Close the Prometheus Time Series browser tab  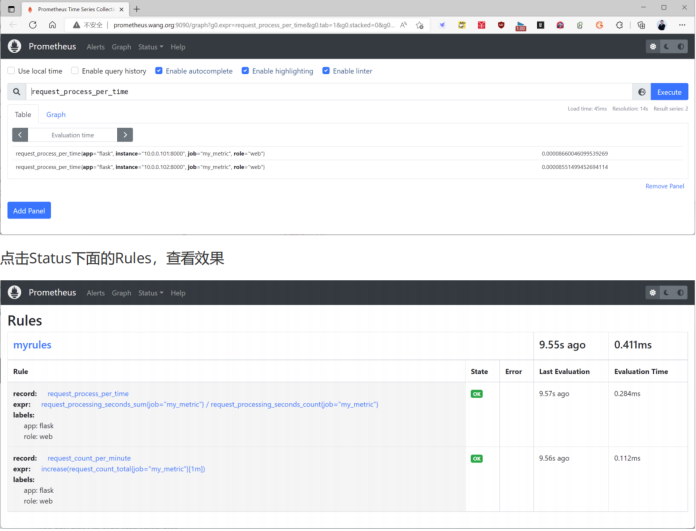tap(122, 9)
